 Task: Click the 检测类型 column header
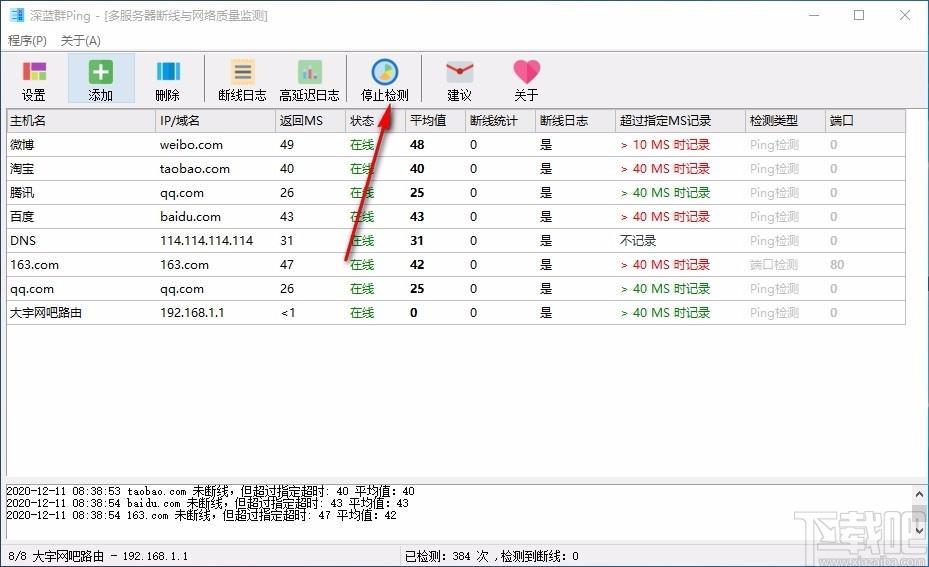[785, 121]
